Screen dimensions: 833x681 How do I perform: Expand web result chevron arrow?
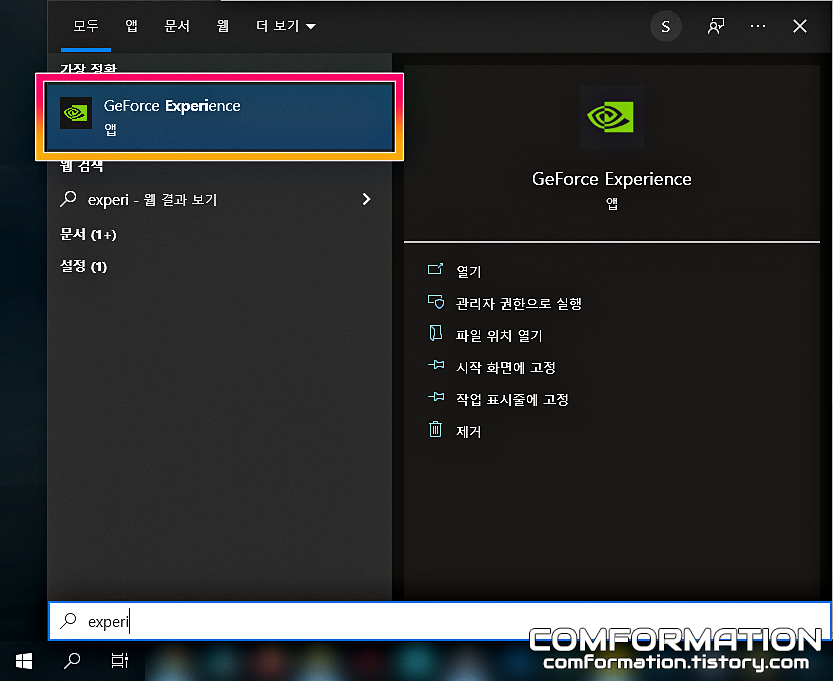click(x=366, y=199)
